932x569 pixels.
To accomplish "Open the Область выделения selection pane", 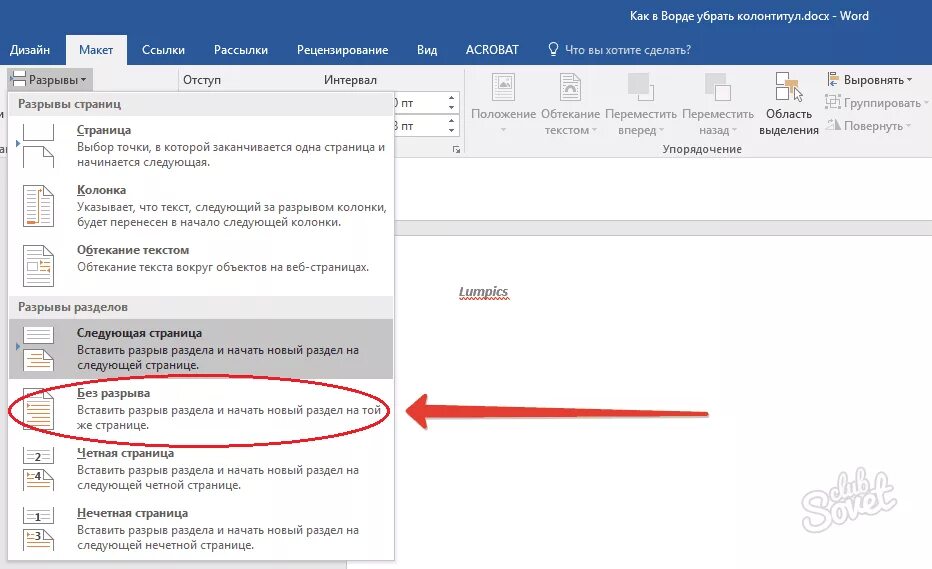I will pyautogui.click(x=789, y=104).
